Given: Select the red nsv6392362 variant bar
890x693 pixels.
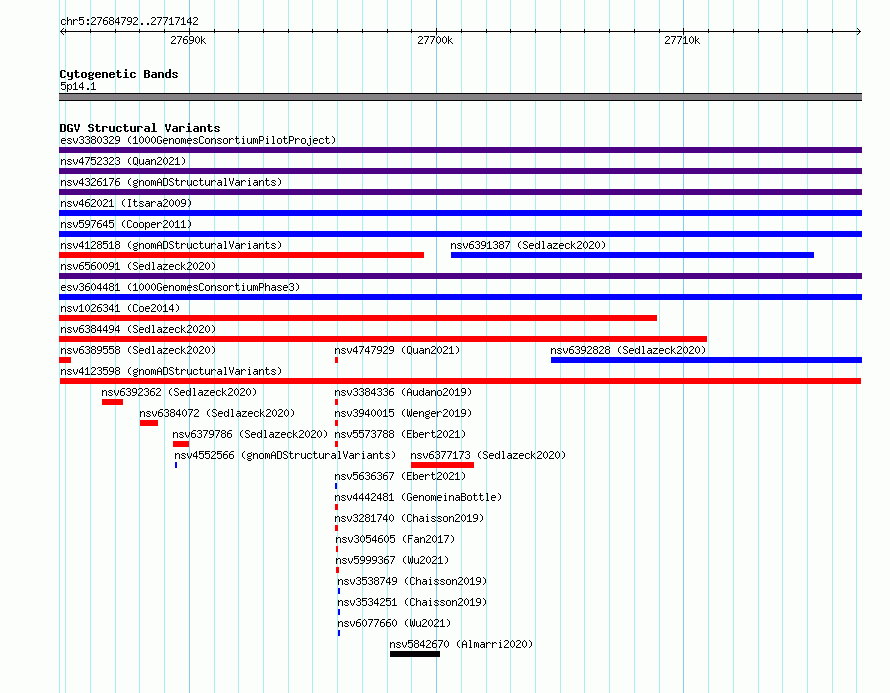Looking at the screenshot, I should pos(112,402).
